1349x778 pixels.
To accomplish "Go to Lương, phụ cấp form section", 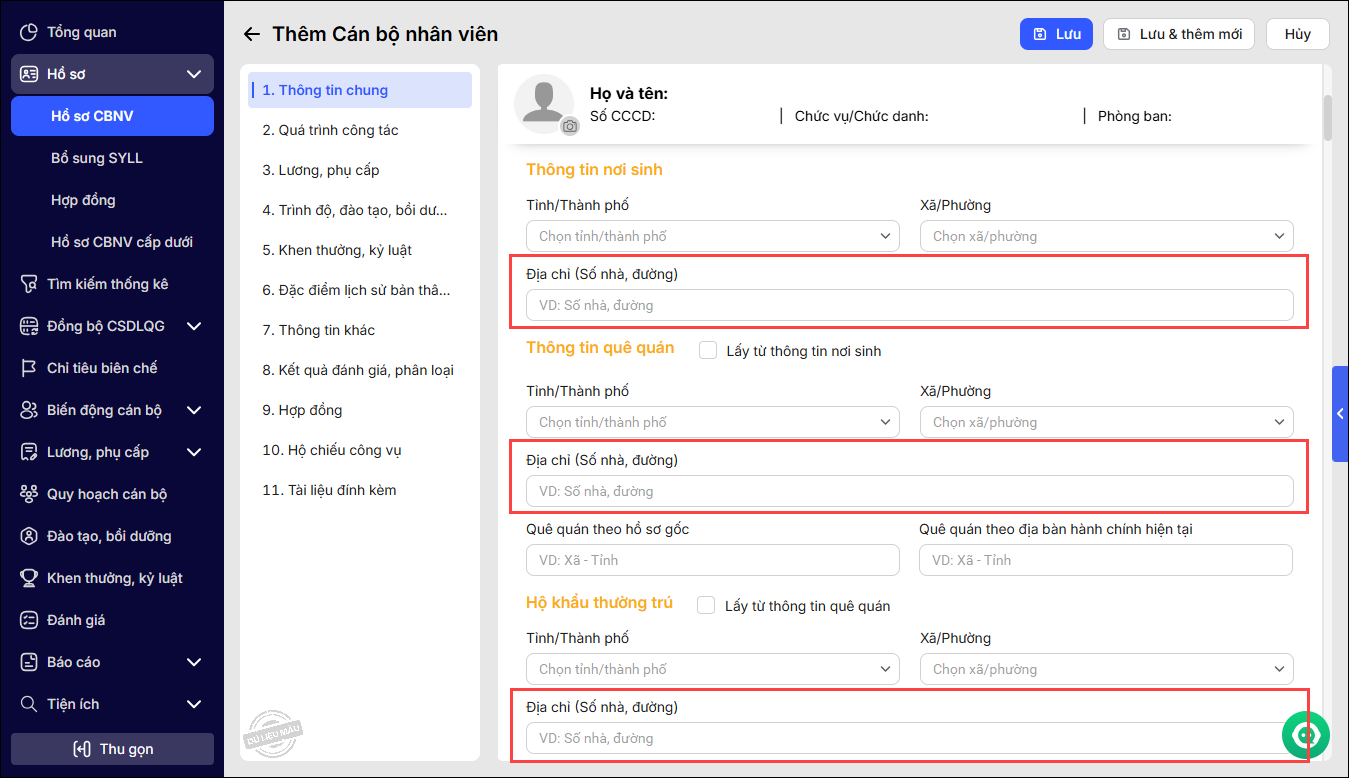I will click(x=321, y=170).
